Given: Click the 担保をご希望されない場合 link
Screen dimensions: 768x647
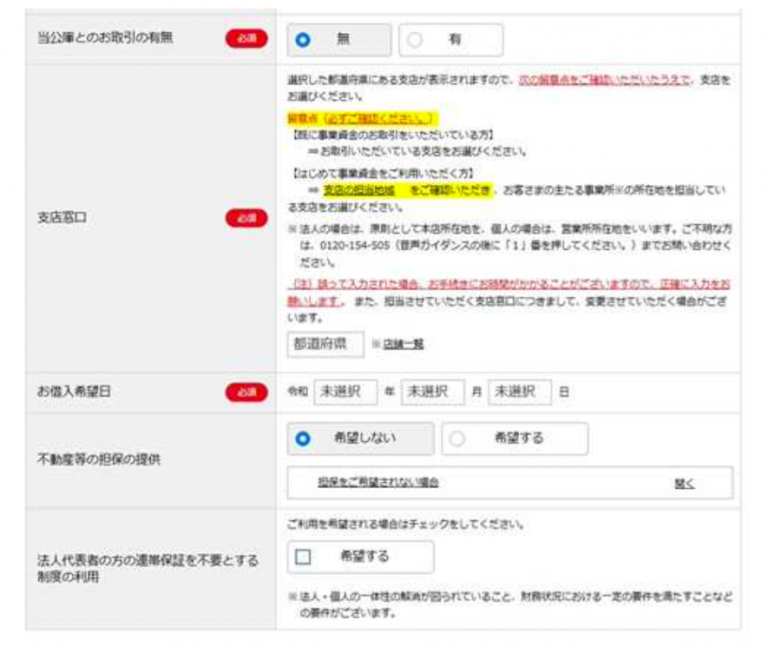Looking at the screenshot, I should tap(378, 482).
